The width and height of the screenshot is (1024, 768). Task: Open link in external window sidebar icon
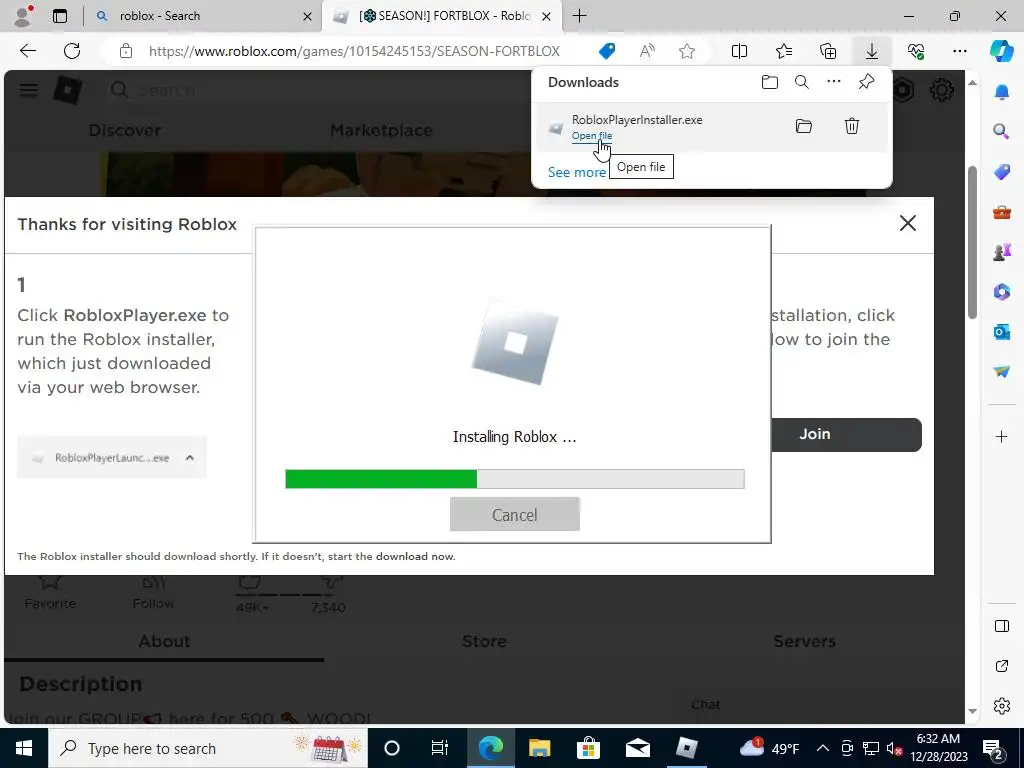1002,666
